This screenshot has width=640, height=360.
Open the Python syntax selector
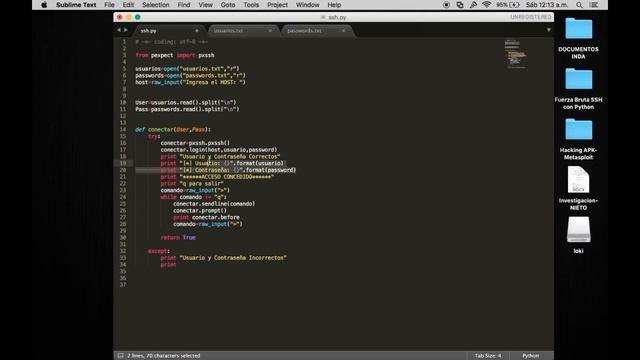pyautogui.click(x=531, y=356)
